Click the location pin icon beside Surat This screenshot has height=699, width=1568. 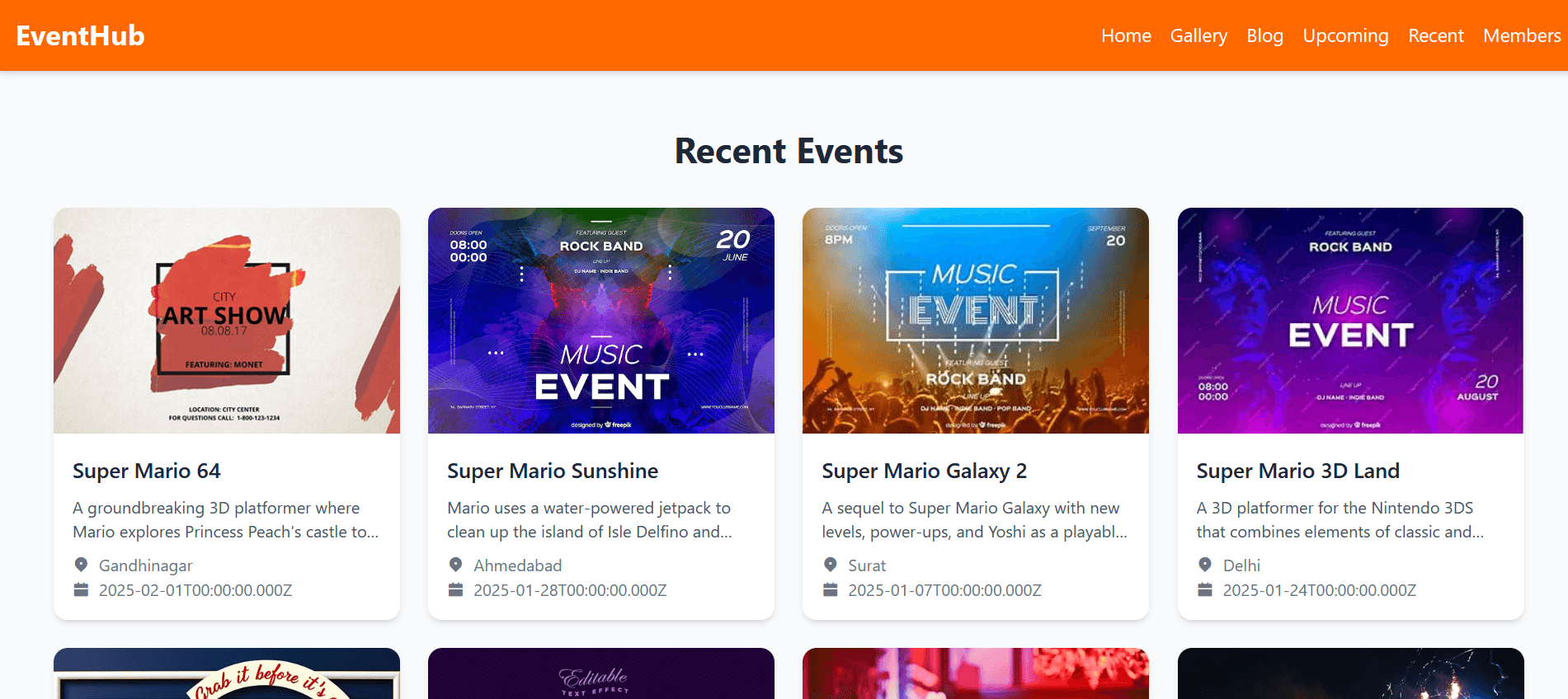(830, 565)
